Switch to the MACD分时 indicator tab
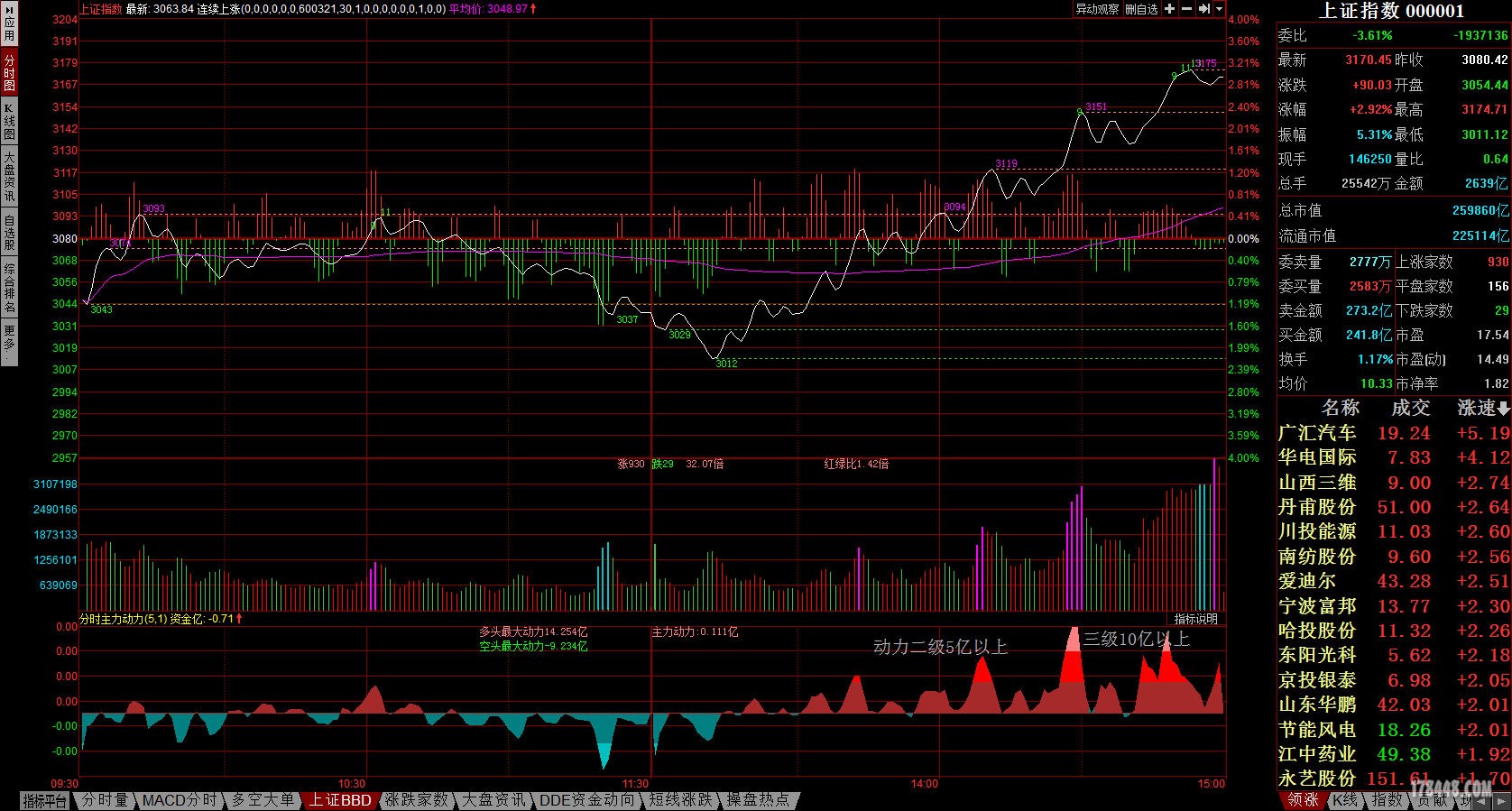 tap(180, 800)
